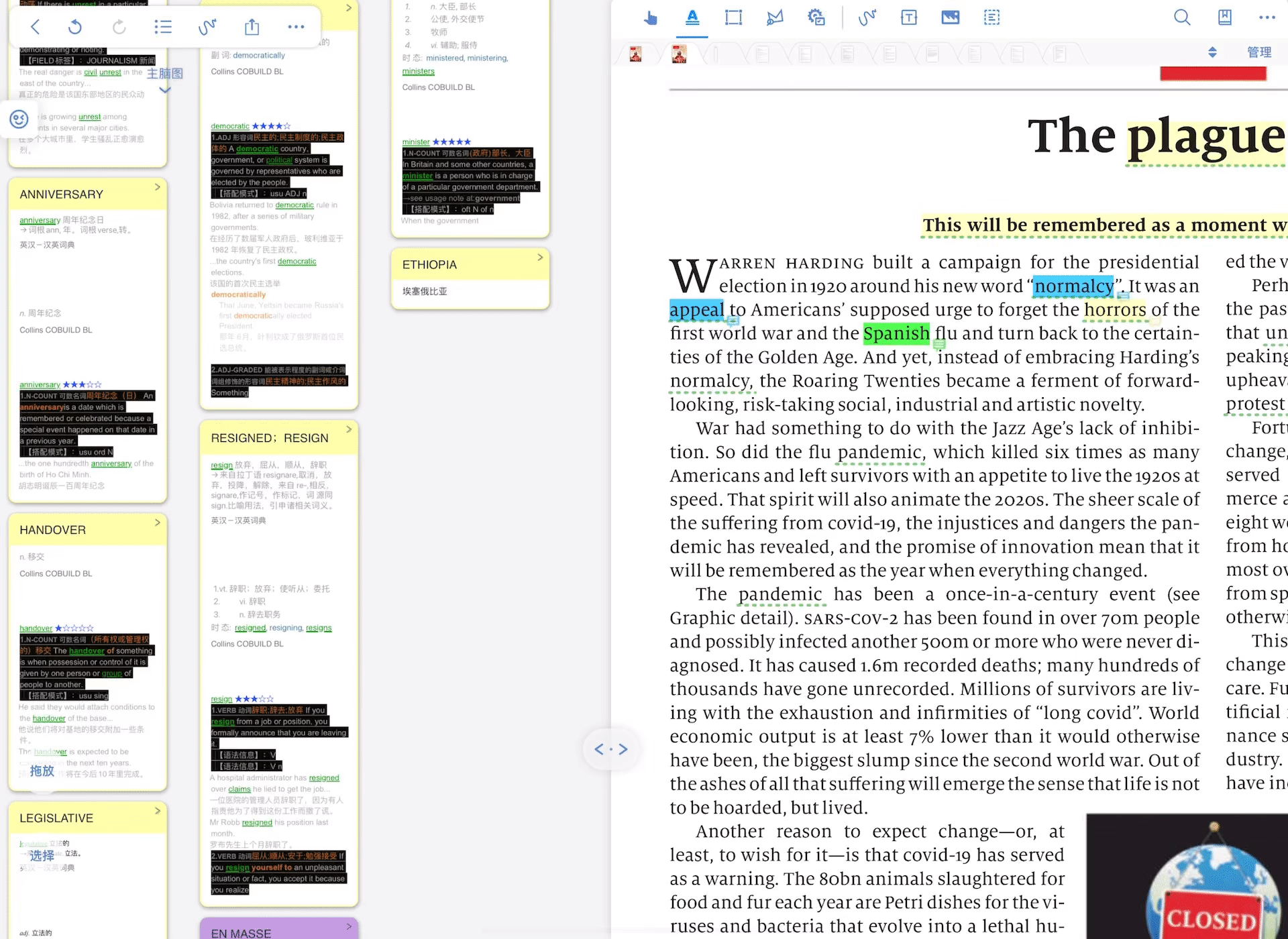
Task: Click the 拖放 drag mode button
Action: click(x=42, y=771)
